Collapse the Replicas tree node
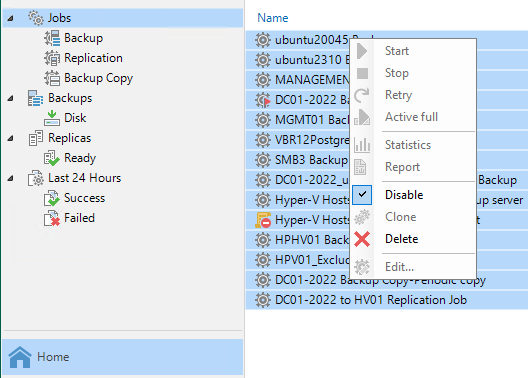Viewport: 528px width, 378px height. tap(10, 138)
